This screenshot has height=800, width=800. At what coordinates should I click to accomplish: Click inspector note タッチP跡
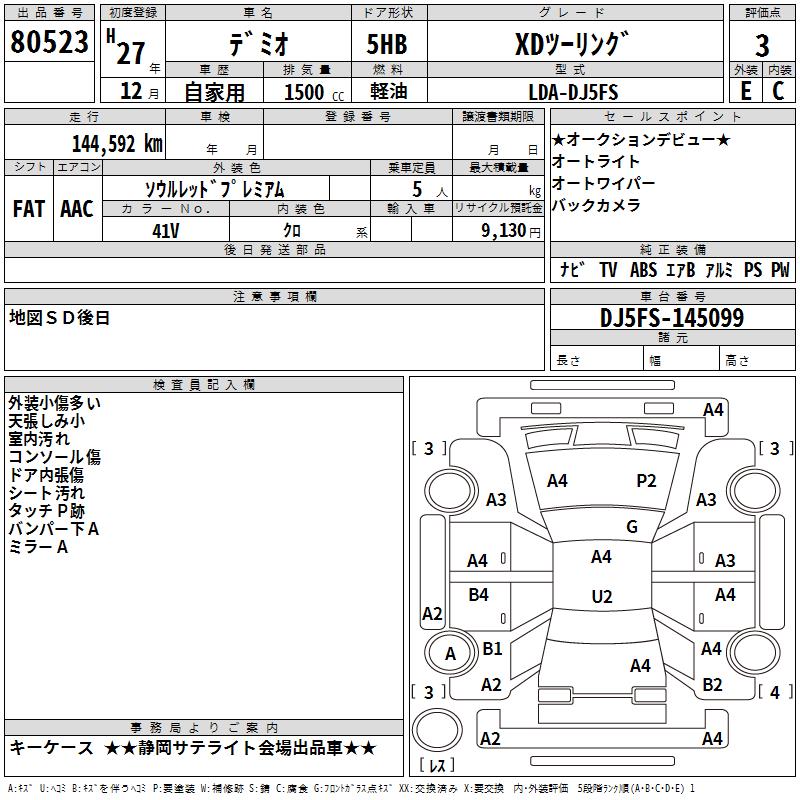tap(46, 511)
